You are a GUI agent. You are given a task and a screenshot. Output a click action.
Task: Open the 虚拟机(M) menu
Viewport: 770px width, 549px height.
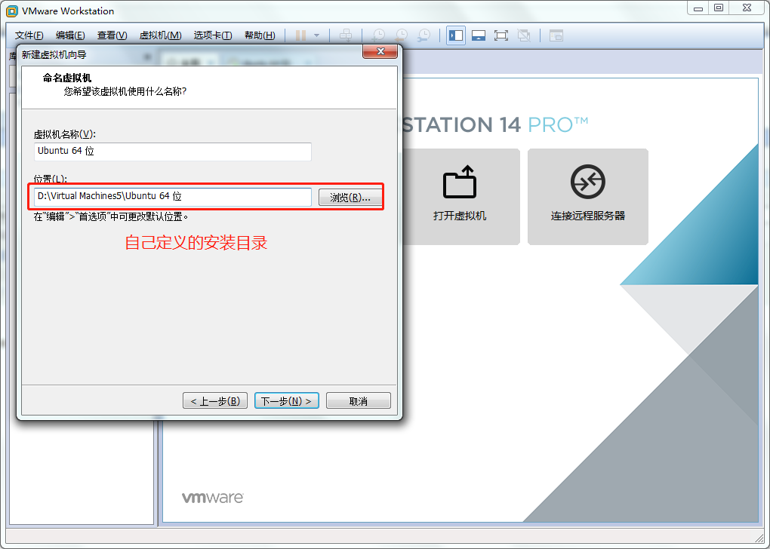coord(161,35)
